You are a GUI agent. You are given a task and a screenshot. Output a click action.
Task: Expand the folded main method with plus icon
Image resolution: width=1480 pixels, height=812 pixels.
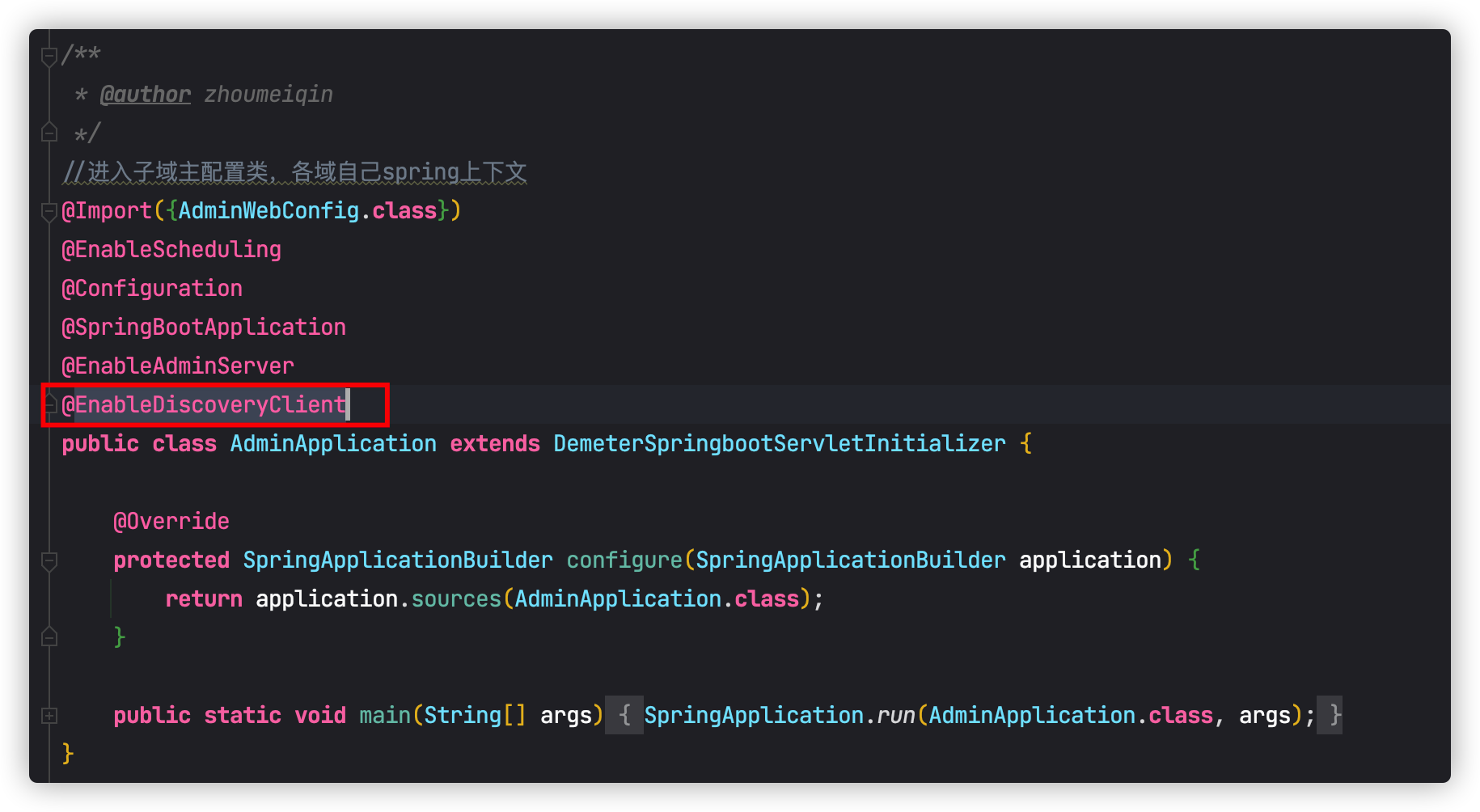(x=49, y=716)
